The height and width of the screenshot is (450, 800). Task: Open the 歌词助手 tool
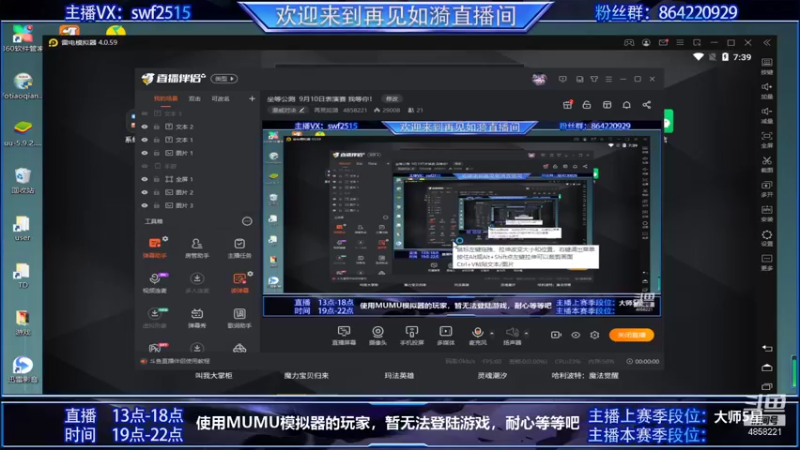tap(239, 317)
